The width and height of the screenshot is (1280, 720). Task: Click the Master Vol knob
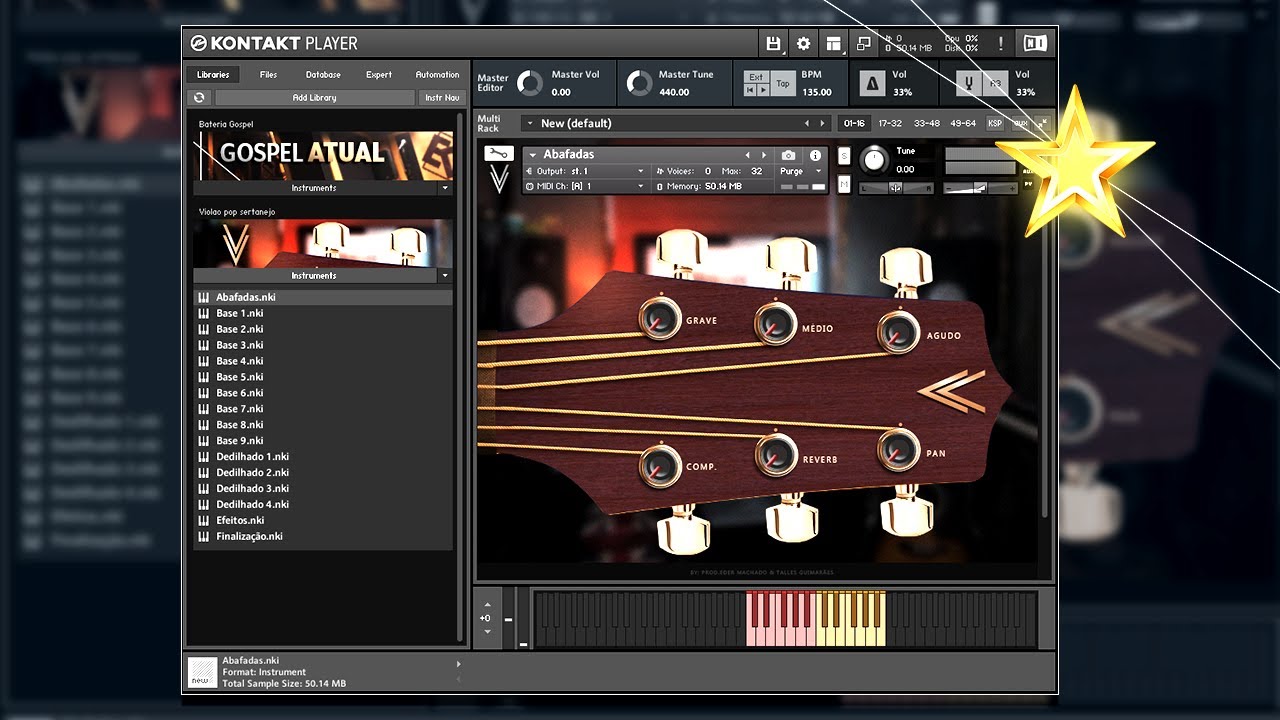click(x=530, y=83)
